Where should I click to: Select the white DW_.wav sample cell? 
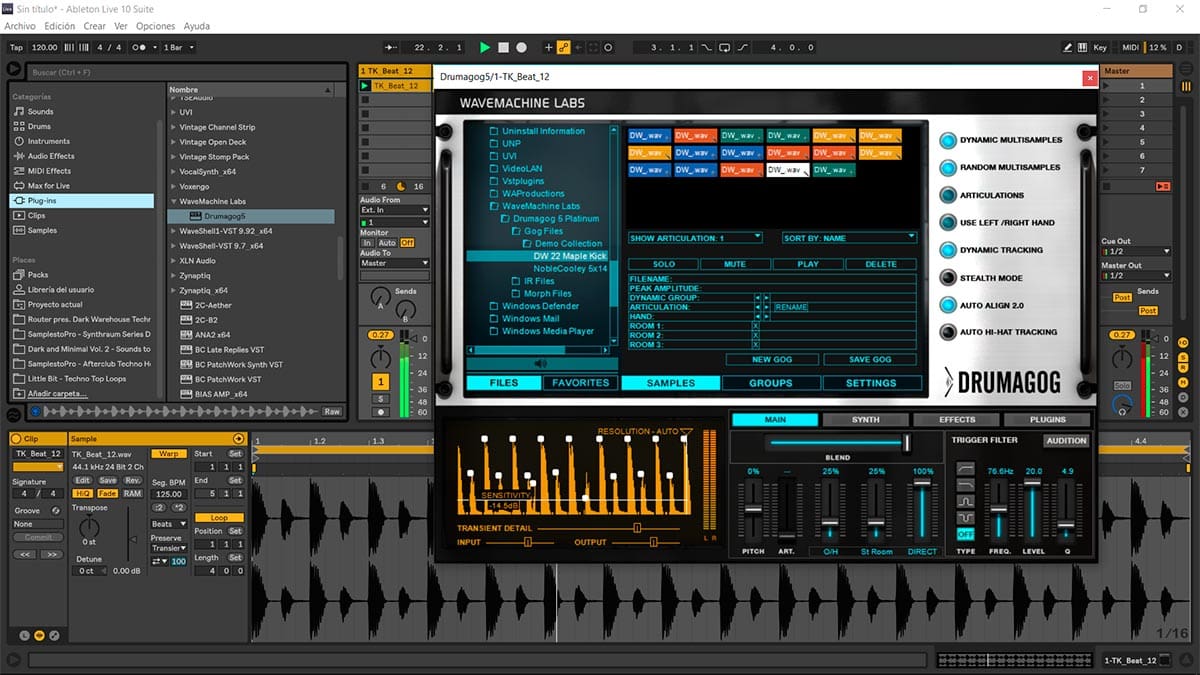(787, 170)
